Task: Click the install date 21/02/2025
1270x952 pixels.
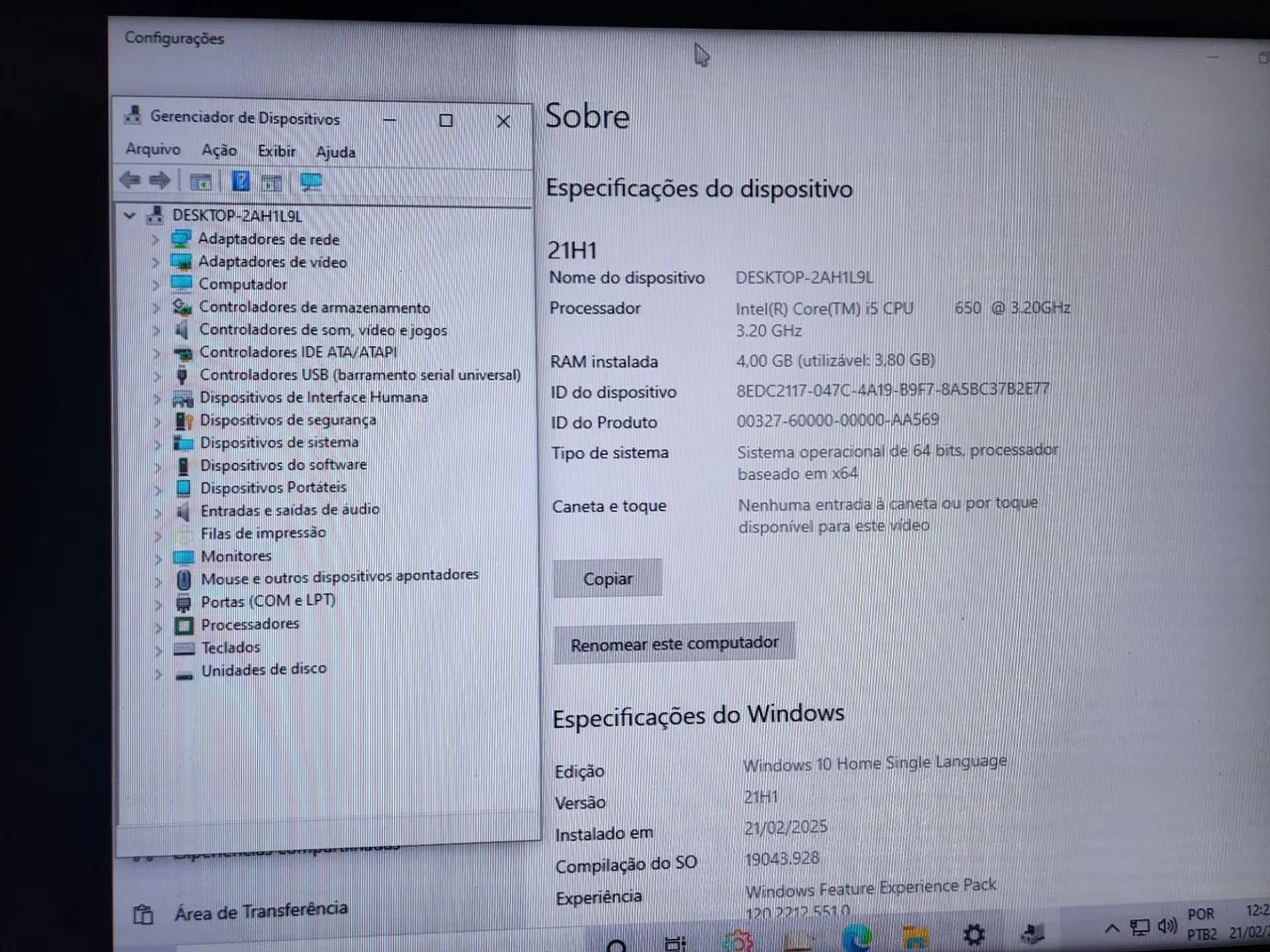Action: (x=786, y=827)
